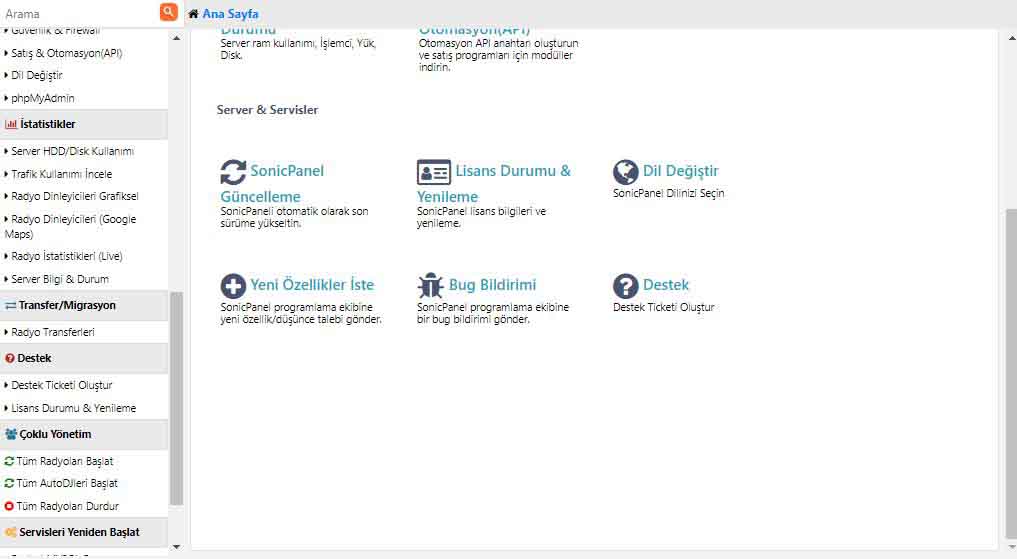Open Yeni Özellikler İste link

[312, 285]
